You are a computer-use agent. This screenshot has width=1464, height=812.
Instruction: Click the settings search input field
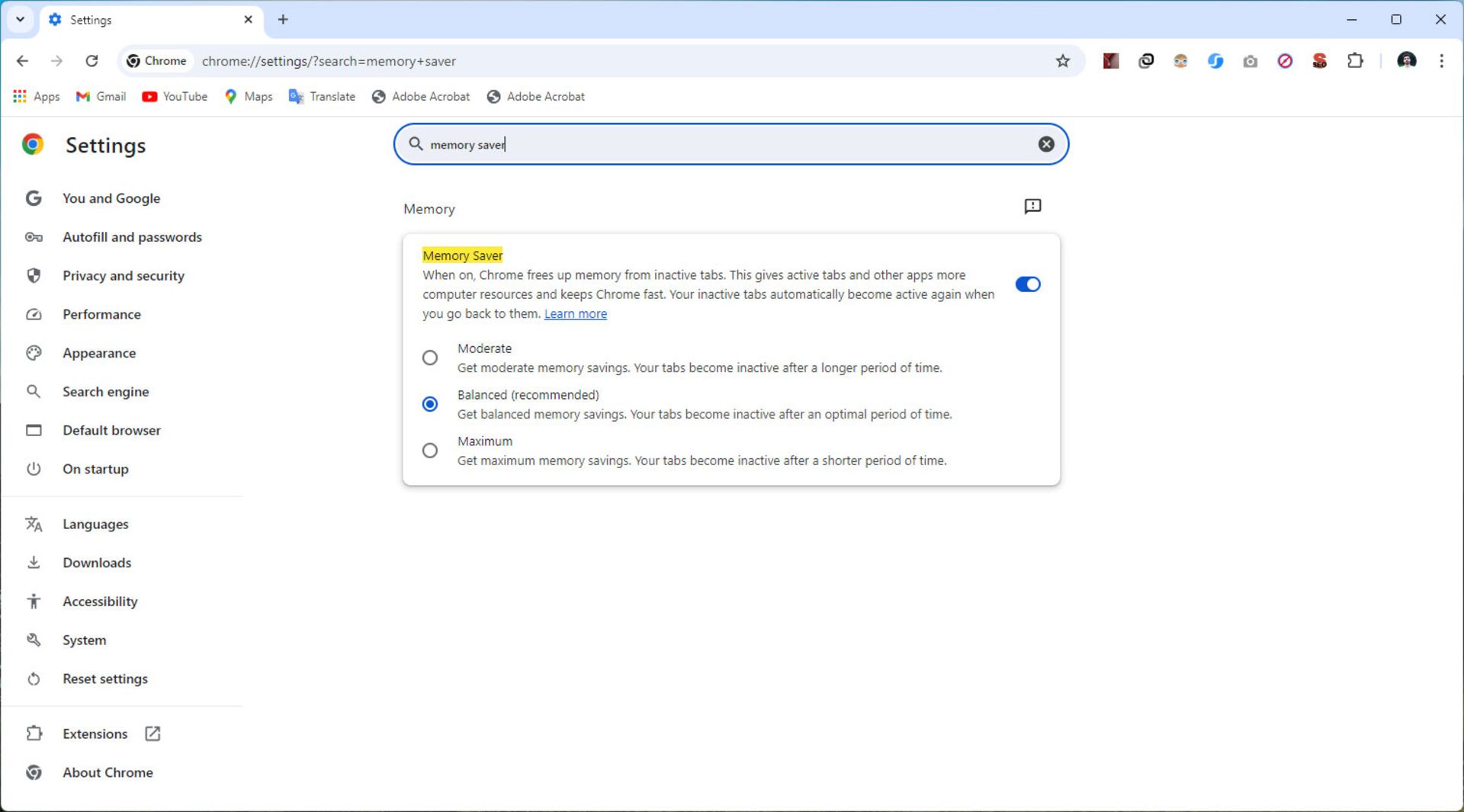pyautogui.click(x=724, y=144)
